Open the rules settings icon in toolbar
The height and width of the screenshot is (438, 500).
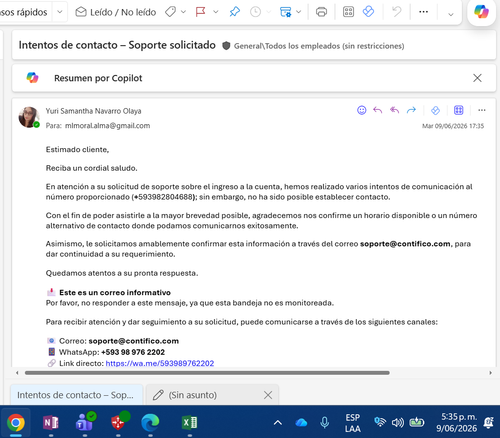pyautogui.click(x=285, y=12)
